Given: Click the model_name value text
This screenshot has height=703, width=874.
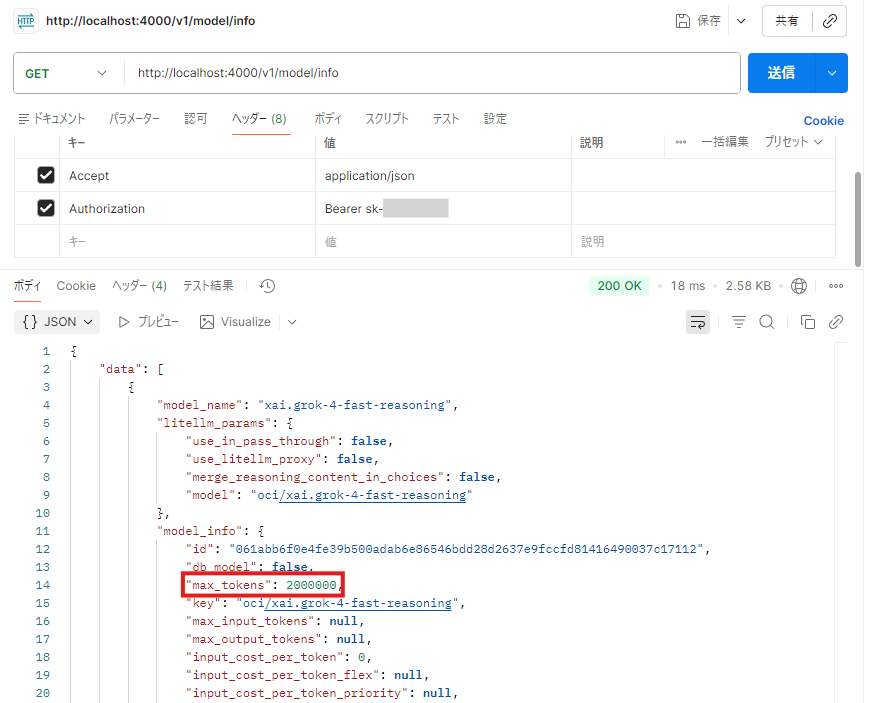Looking at the screenshot, I should click(355, 405).
